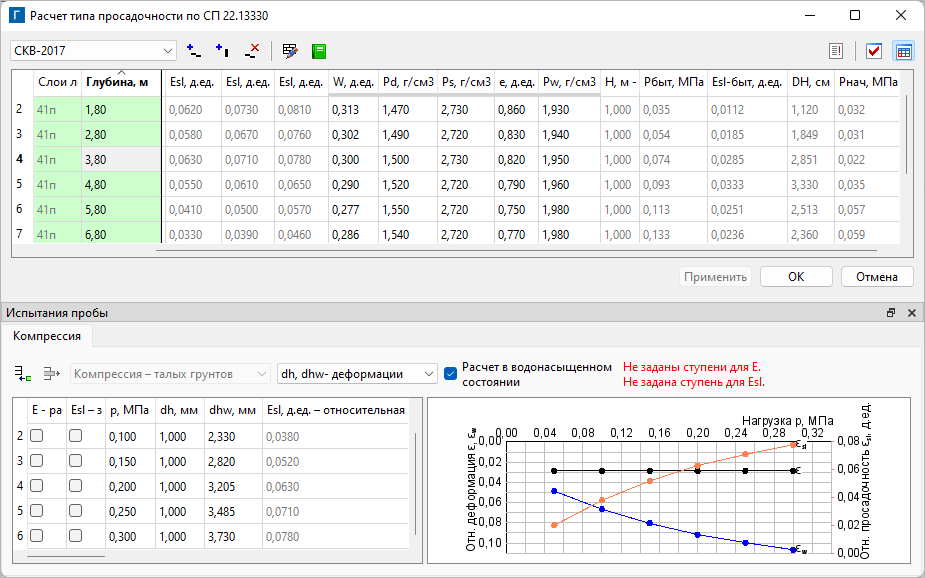Switch to the Компрессия tab

click(47, 336)
